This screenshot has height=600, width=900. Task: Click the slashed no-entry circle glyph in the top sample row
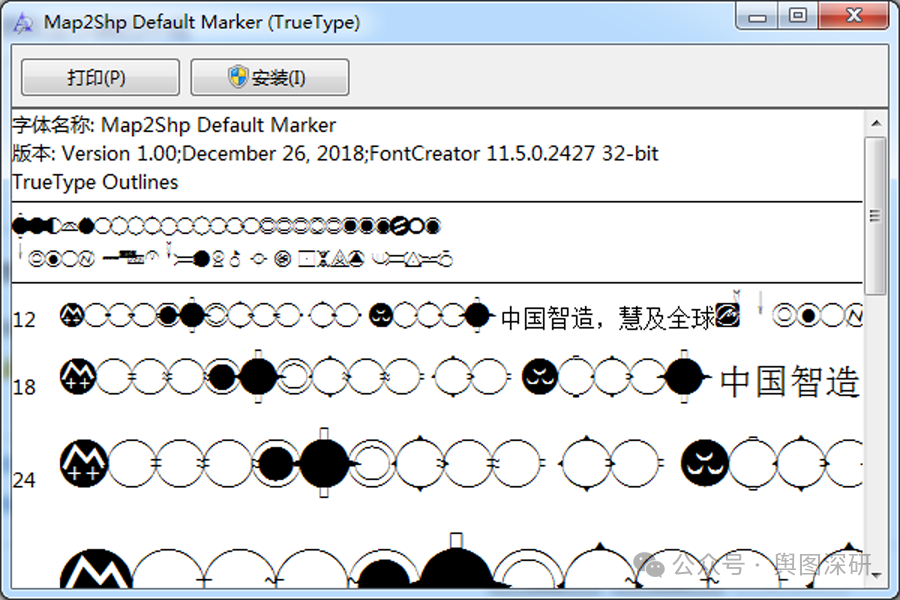[398, 226]
